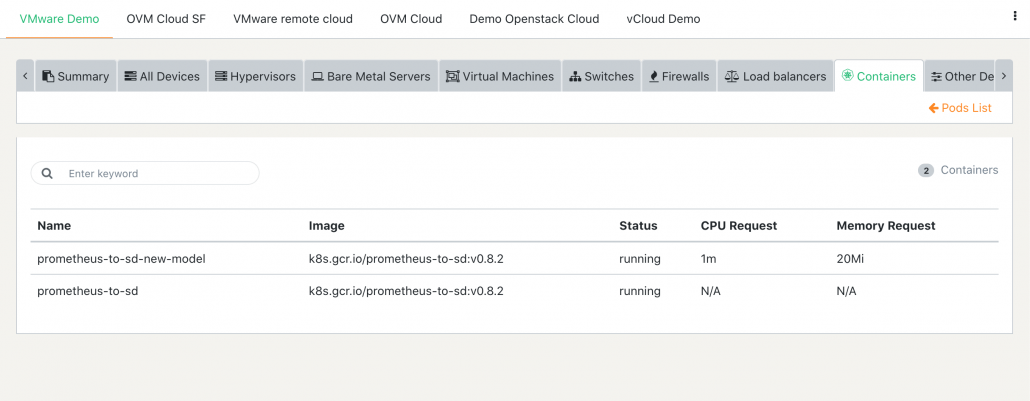Click the CPU Request column header
The height and width of the screenshot is (401, 1030).
click(739, 225)
